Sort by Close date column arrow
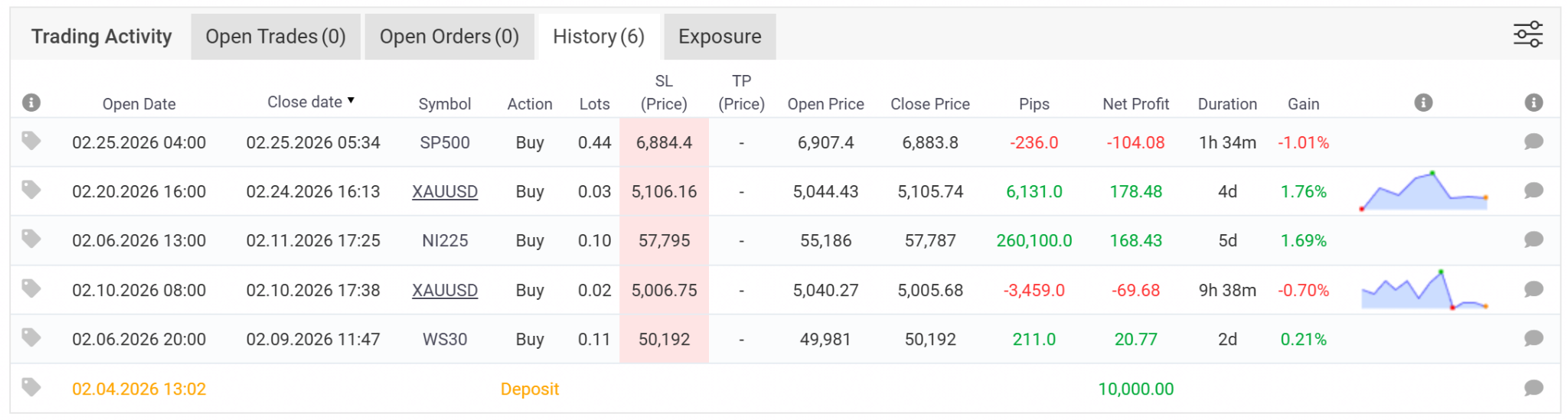Image resolution: width=1568 pixels, height=420 pixels. tap(351, 101)
